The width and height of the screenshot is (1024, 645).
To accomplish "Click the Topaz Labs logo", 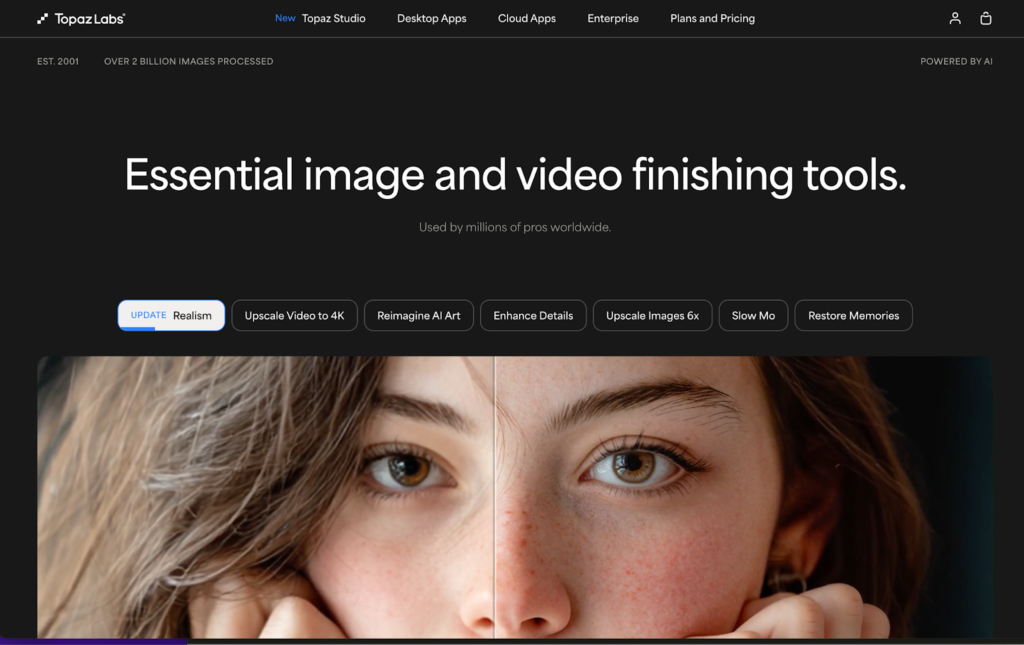I will [81, 18].
